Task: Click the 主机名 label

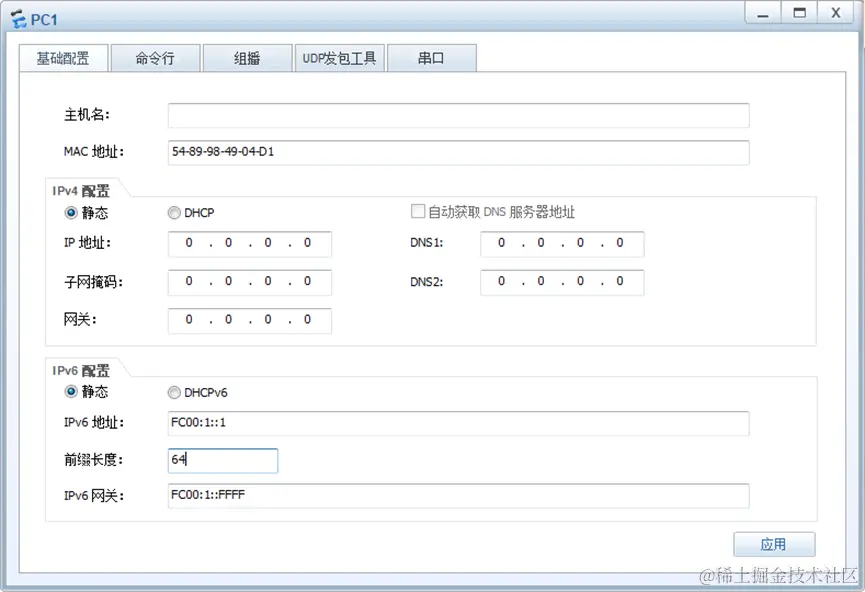Action: tap(87, 115)
